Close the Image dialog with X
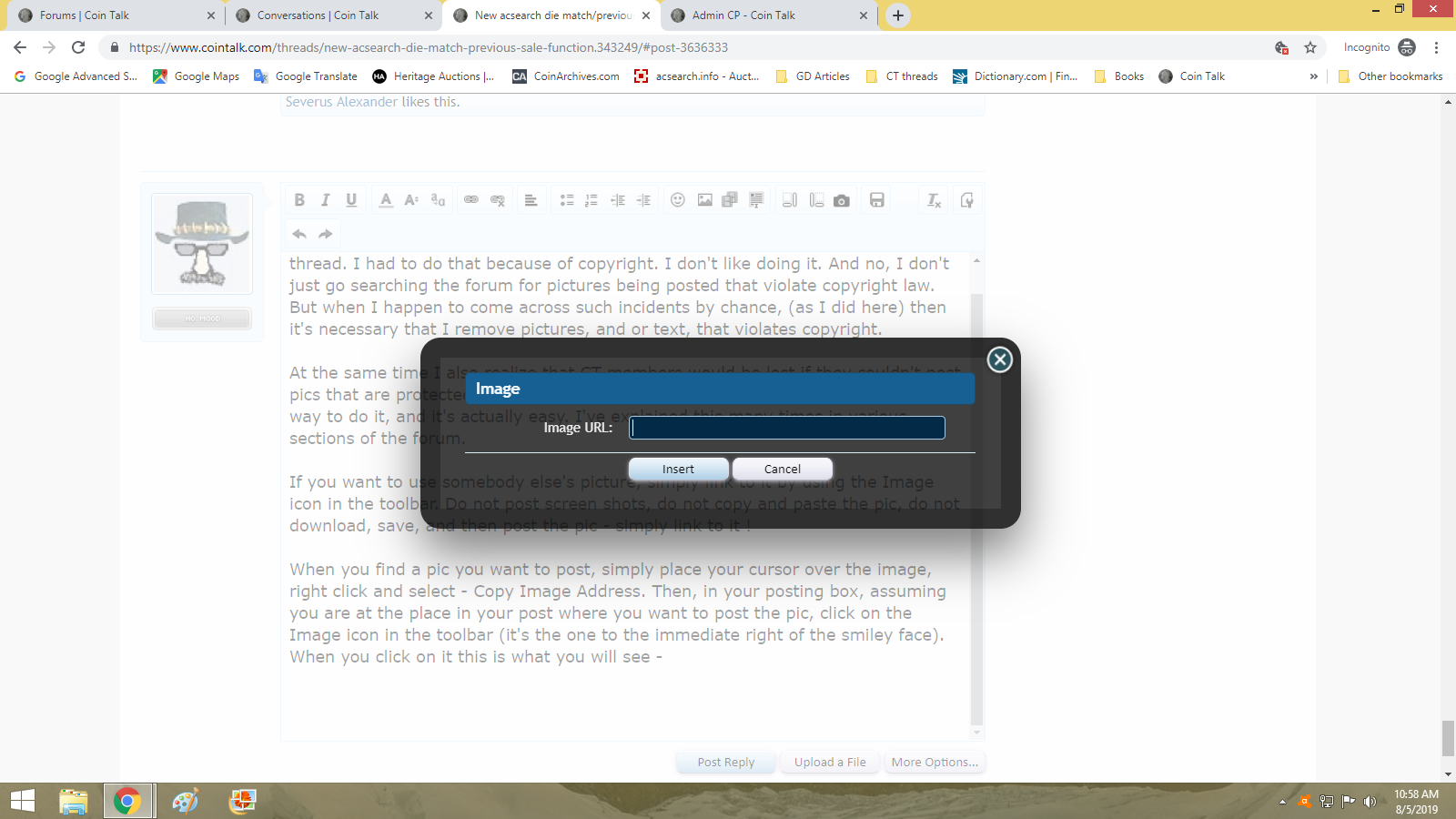Viewport: 1456px width, 819px height. pyautogui.click(x=1000, y=359)
